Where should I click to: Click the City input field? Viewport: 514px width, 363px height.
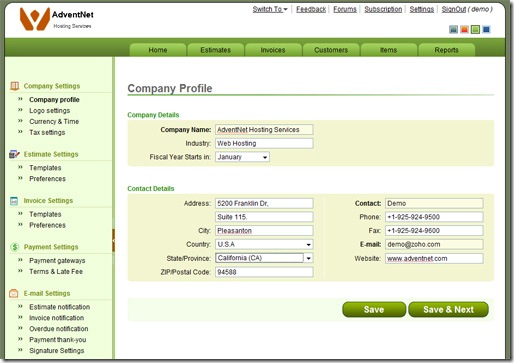click(x=264, y=231)
